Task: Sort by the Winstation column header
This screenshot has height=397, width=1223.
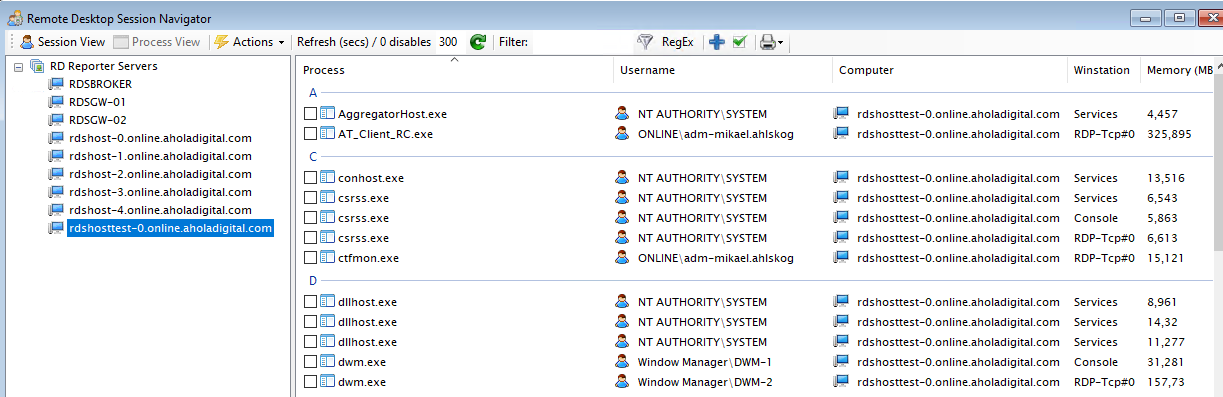Action: [x=1103, y=70]
